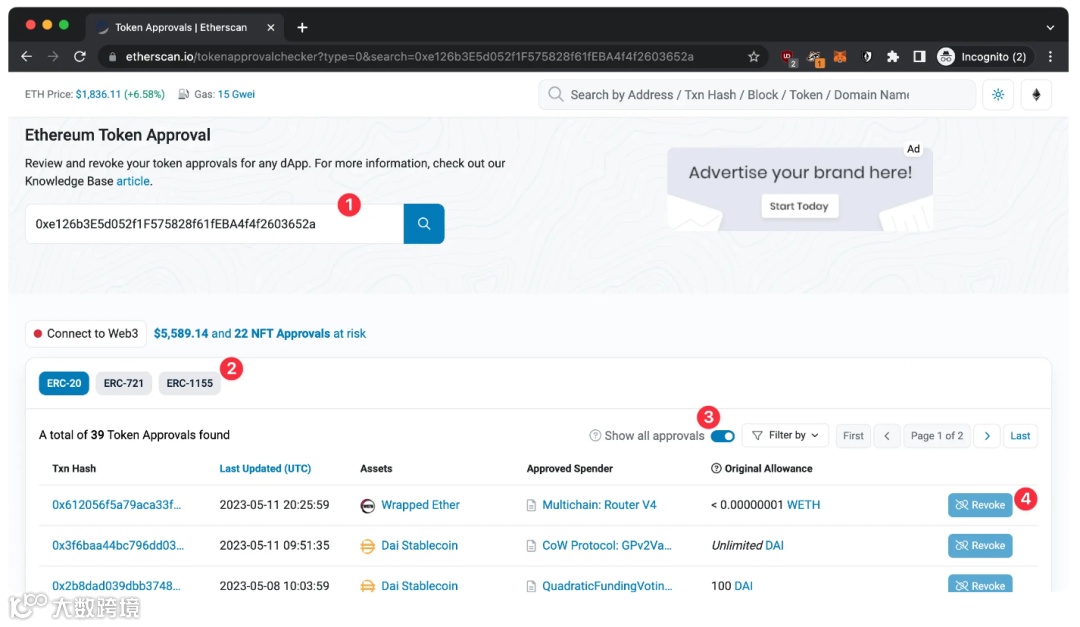Open CoW Protocol: GPv2Va... spender link
The width and height of the screenshot is (1080, 627).
pyautogui.click(x=607, y=546)
